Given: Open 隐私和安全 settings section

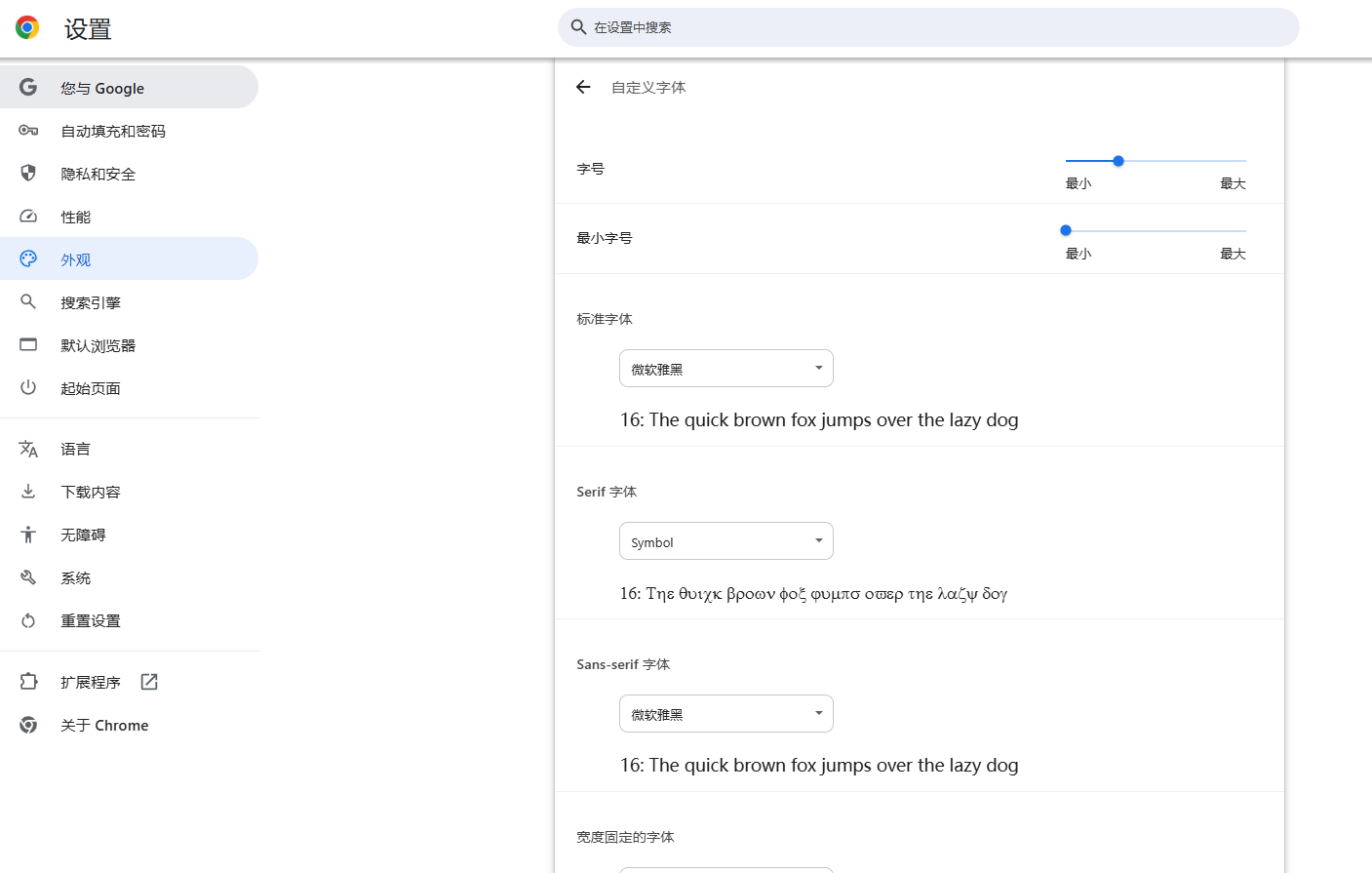Looking at the screenshot, I should [x=129, y=174].
